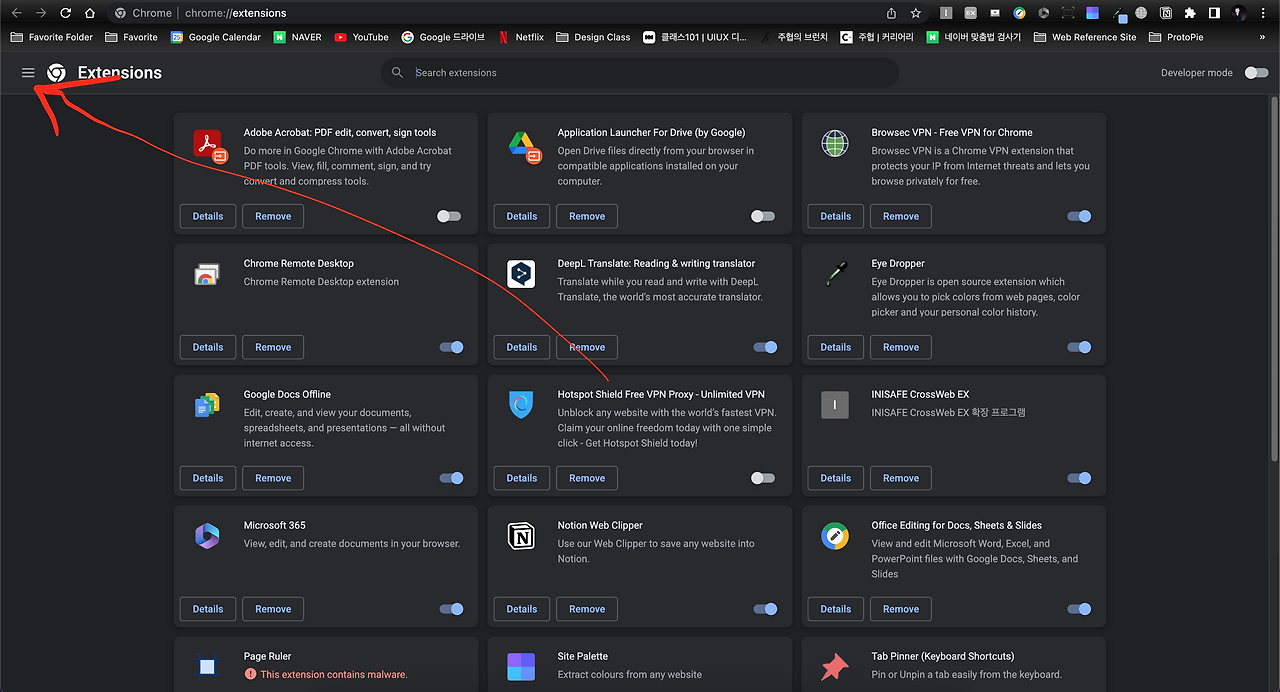
Task: Disable the Browsec VPN extension
Action: tap(1079, 216)
